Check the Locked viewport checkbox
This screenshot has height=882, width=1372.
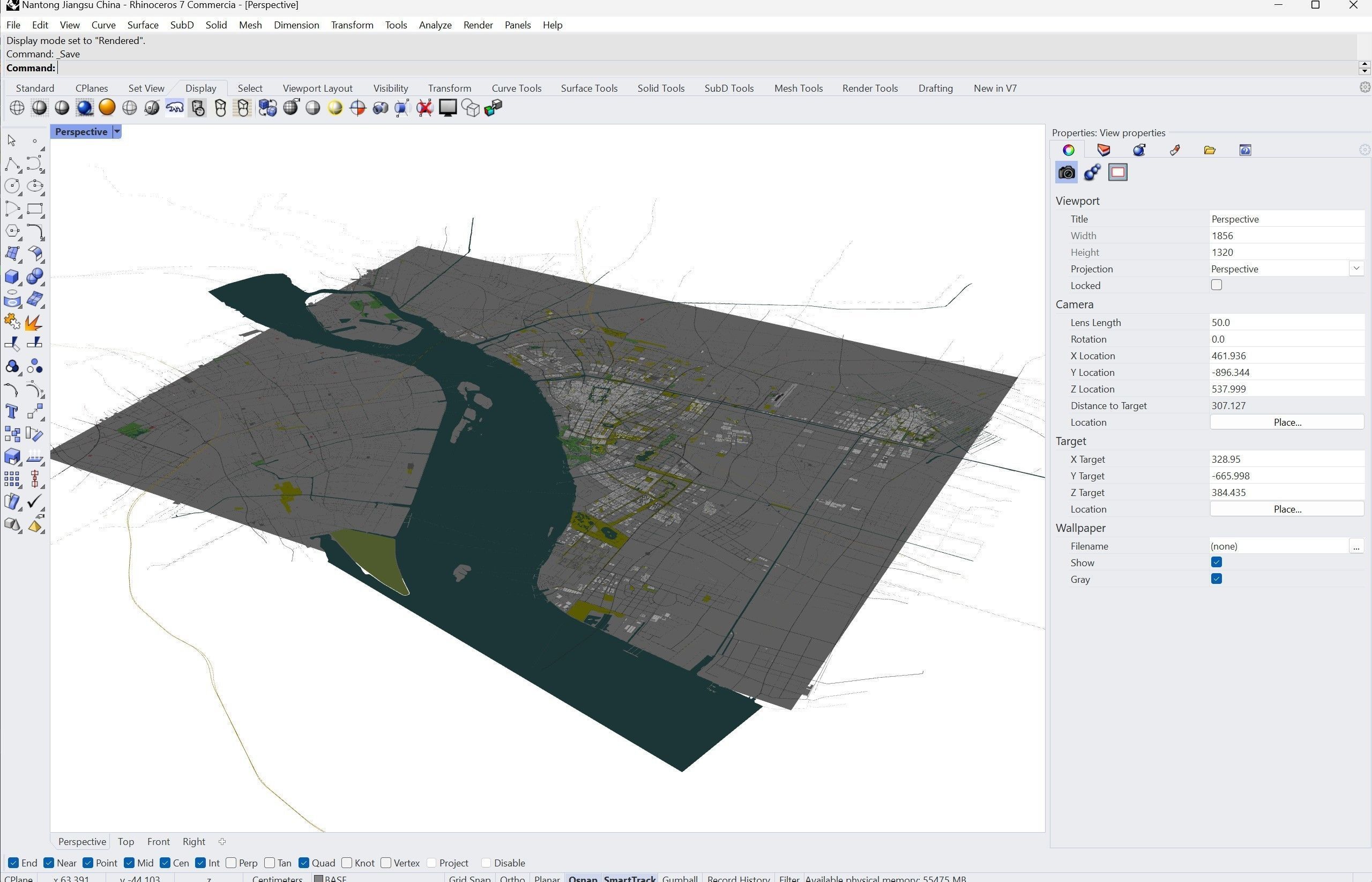point(1217,285)
